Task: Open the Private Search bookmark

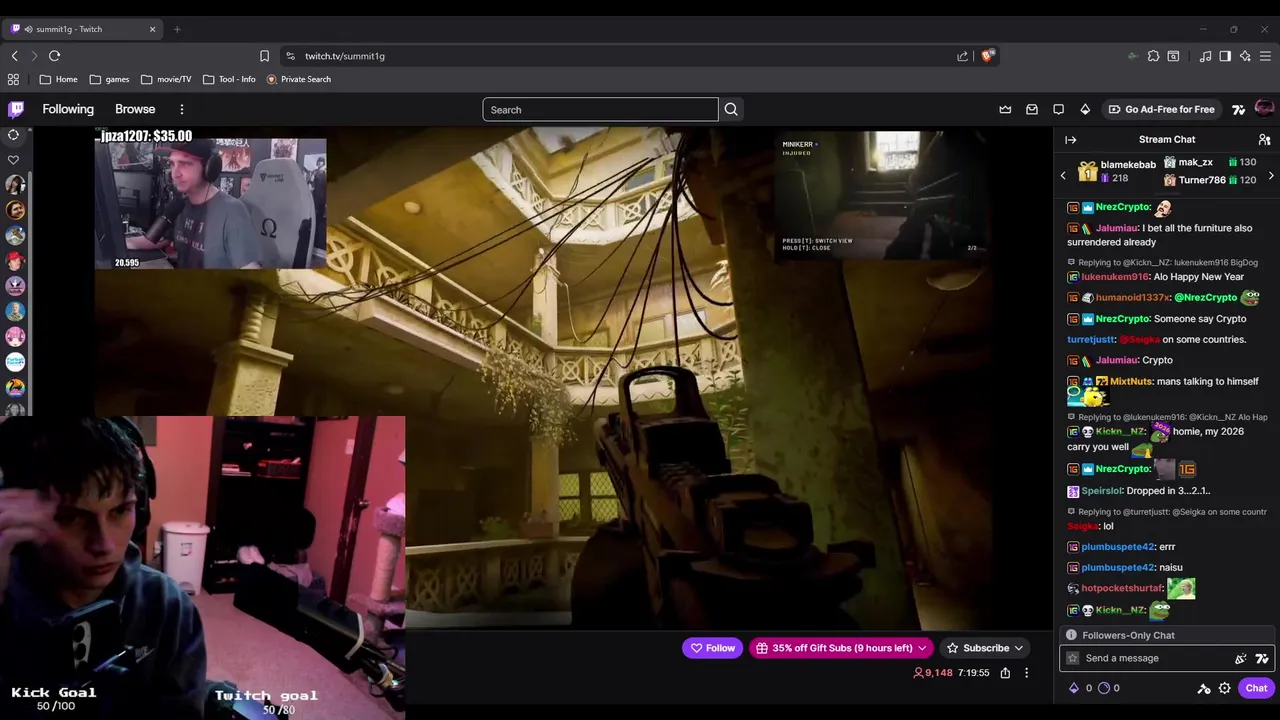Action: [x=298, y=79]
